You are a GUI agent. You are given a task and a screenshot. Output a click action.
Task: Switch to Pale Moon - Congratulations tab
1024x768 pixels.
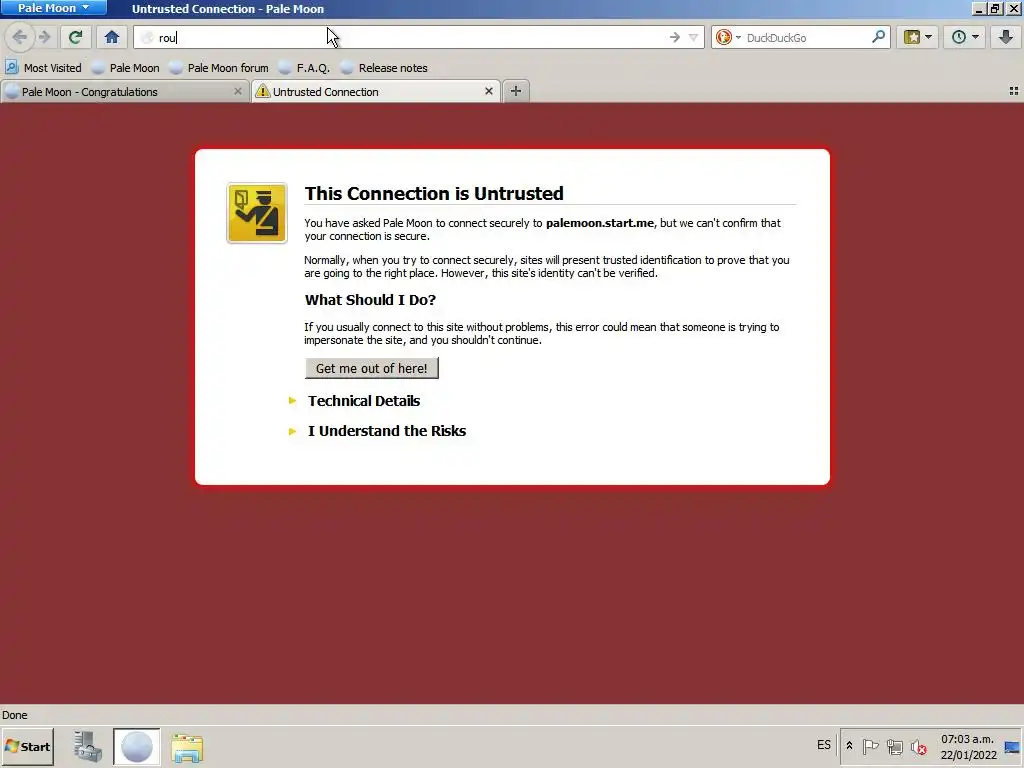click(x=124, y=91)
